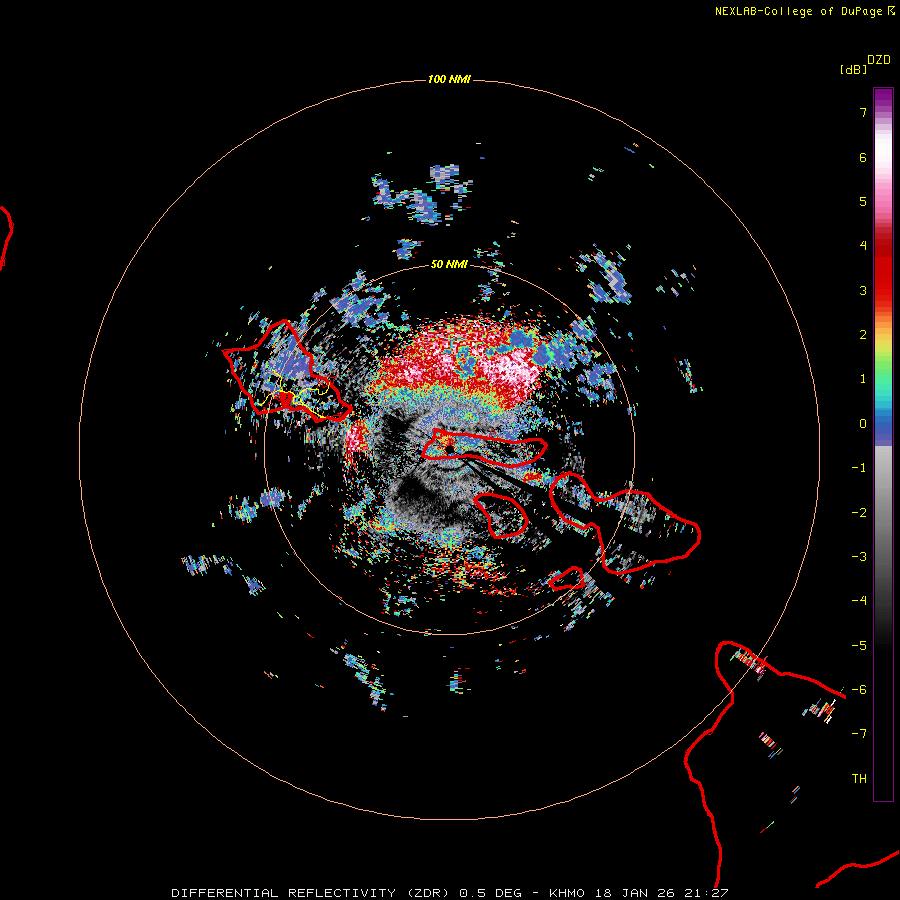Click the -7 value on the color scale

pyautogui.click(x=859, y=734)
